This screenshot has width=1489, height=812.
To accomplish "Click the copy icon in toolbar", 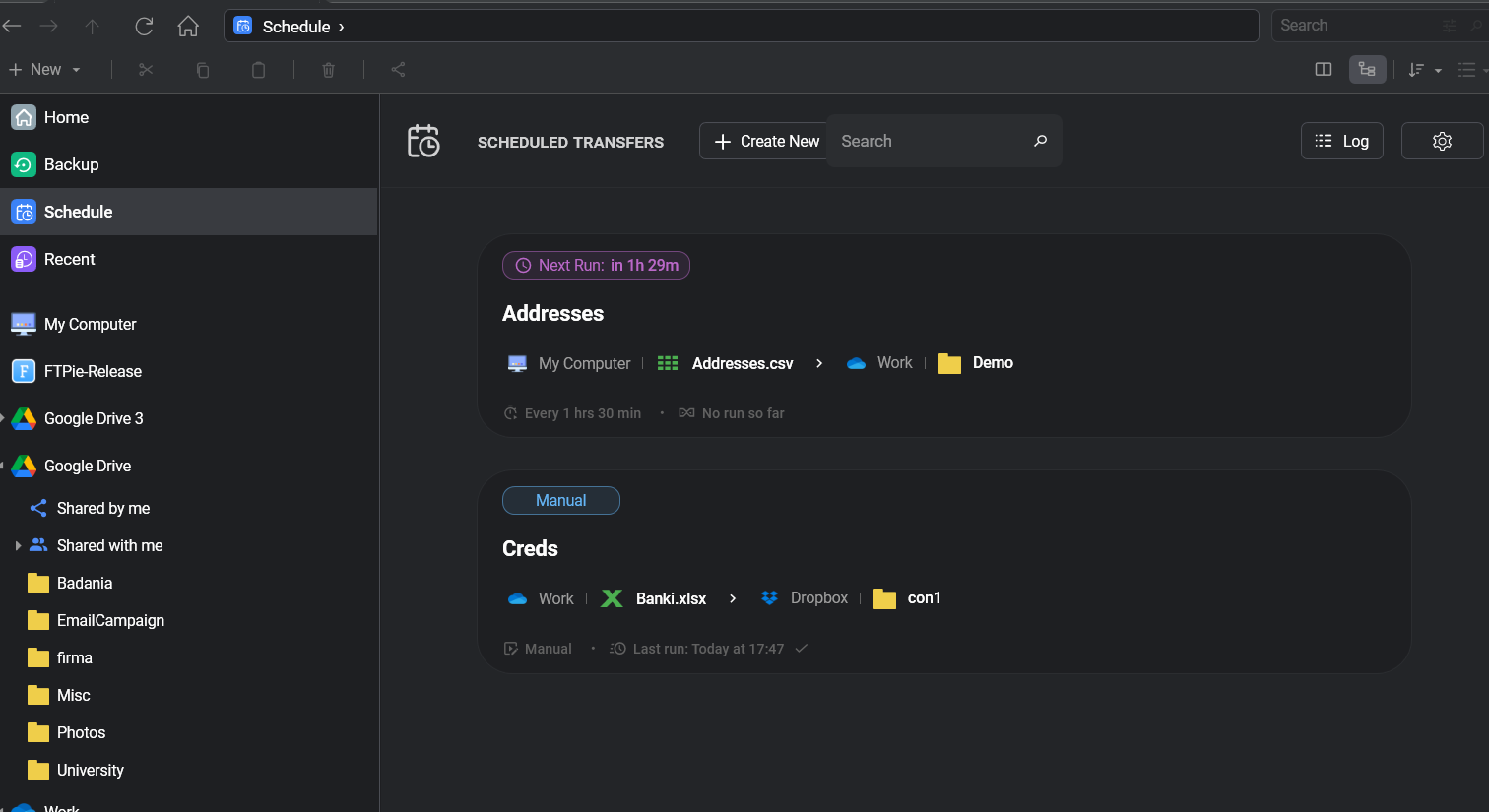I will (x=202, y=70).
